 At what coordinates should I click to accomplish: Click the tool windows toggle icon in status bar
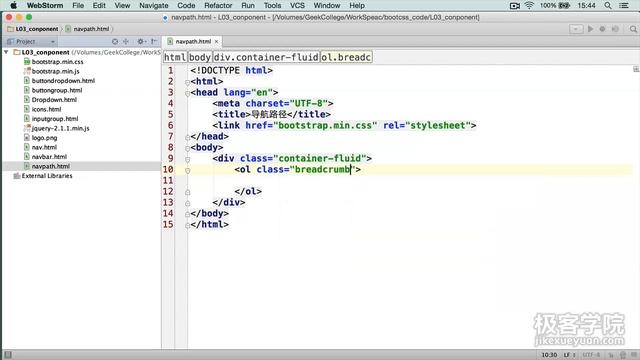coord(8,355)
